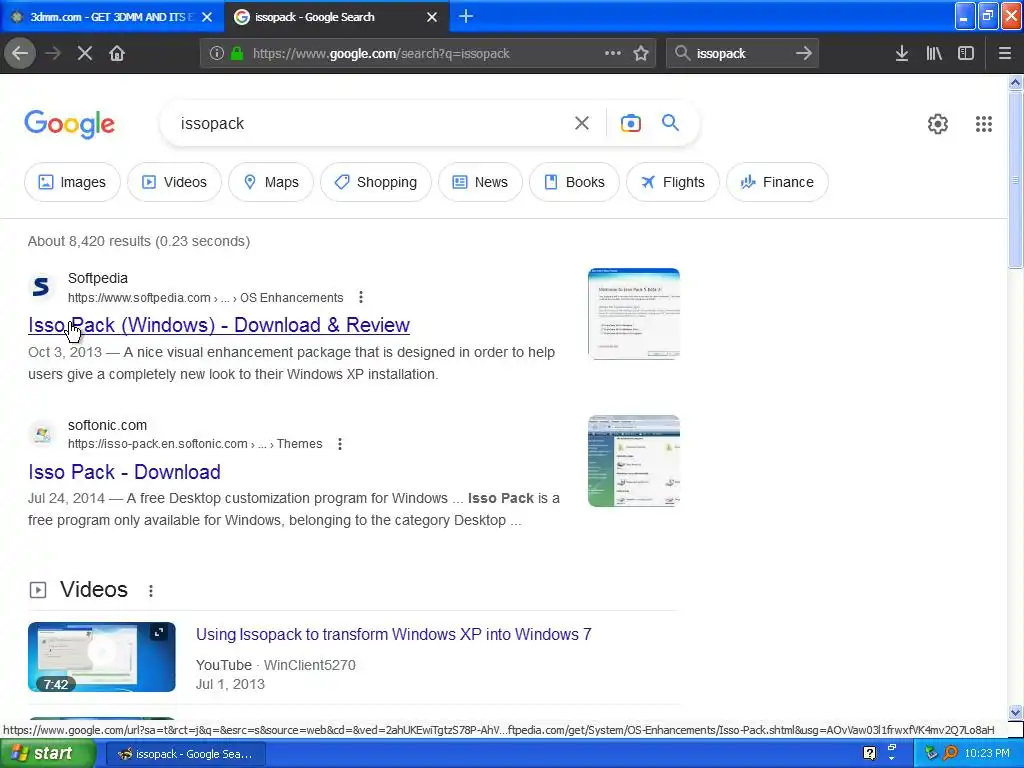
Task: Select the issopack taskbar window button
Action: coord(185,754)
